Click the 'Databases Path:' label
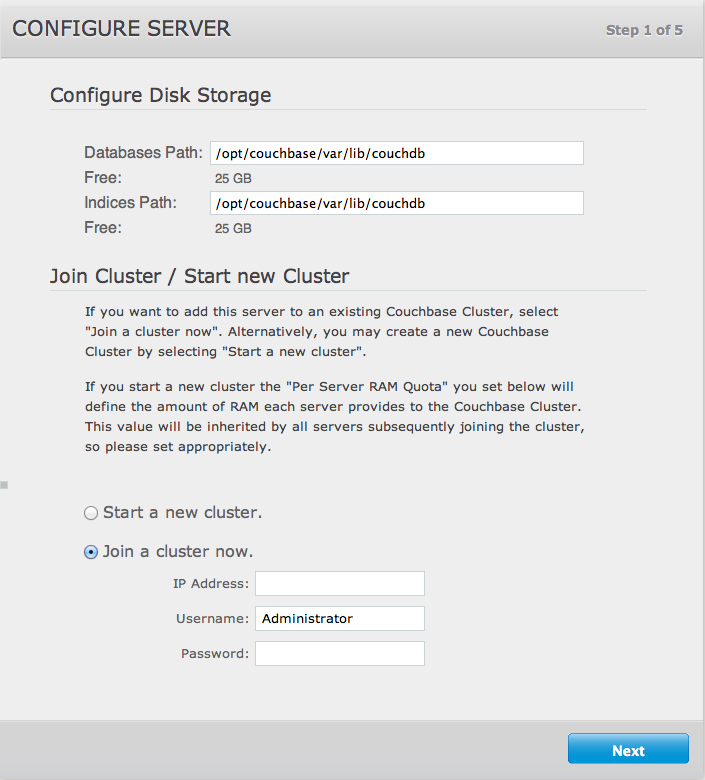The image size is (705, 780). (143, 152)
